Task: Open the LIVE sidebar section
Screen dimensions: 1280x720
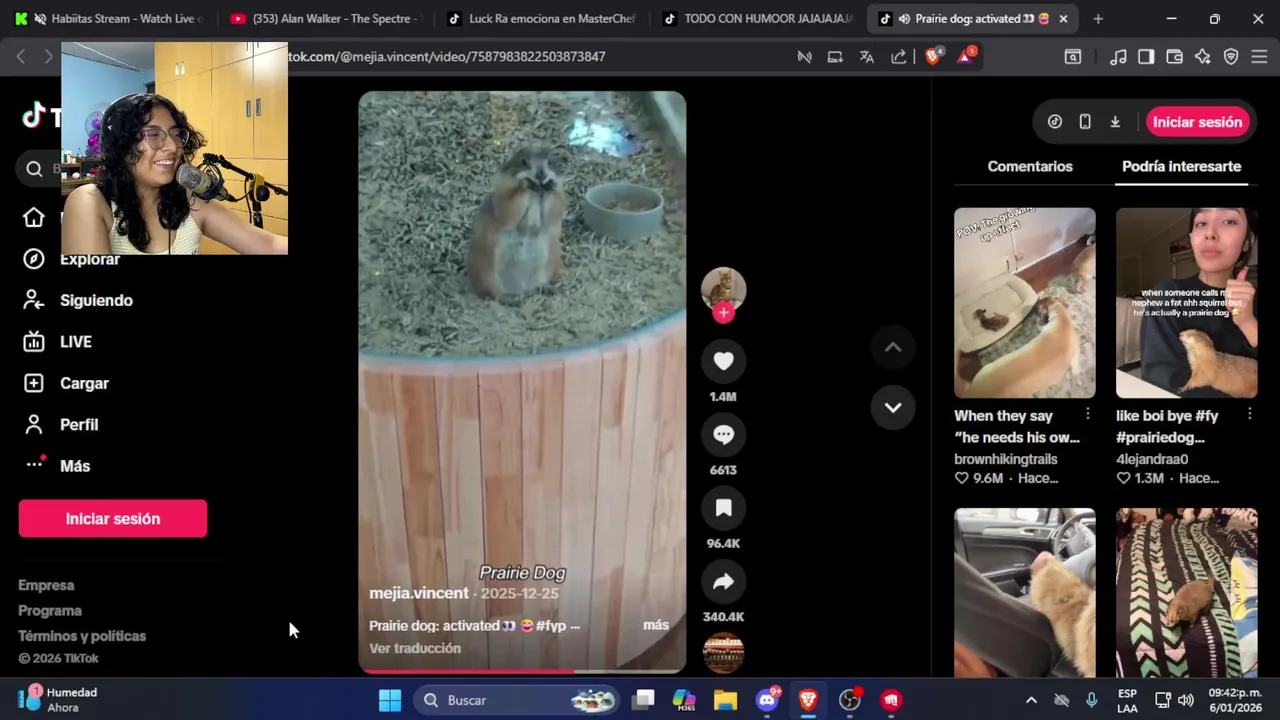Action: point(58,342)
